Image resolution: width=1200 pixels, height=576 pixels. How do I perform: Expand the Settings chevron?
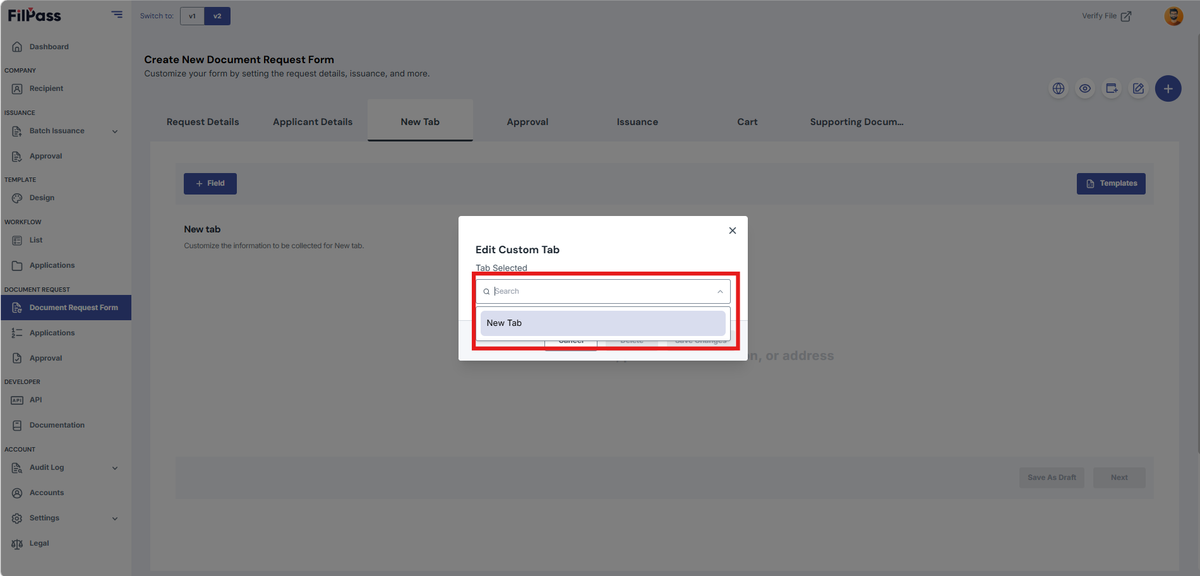[115, 518]
